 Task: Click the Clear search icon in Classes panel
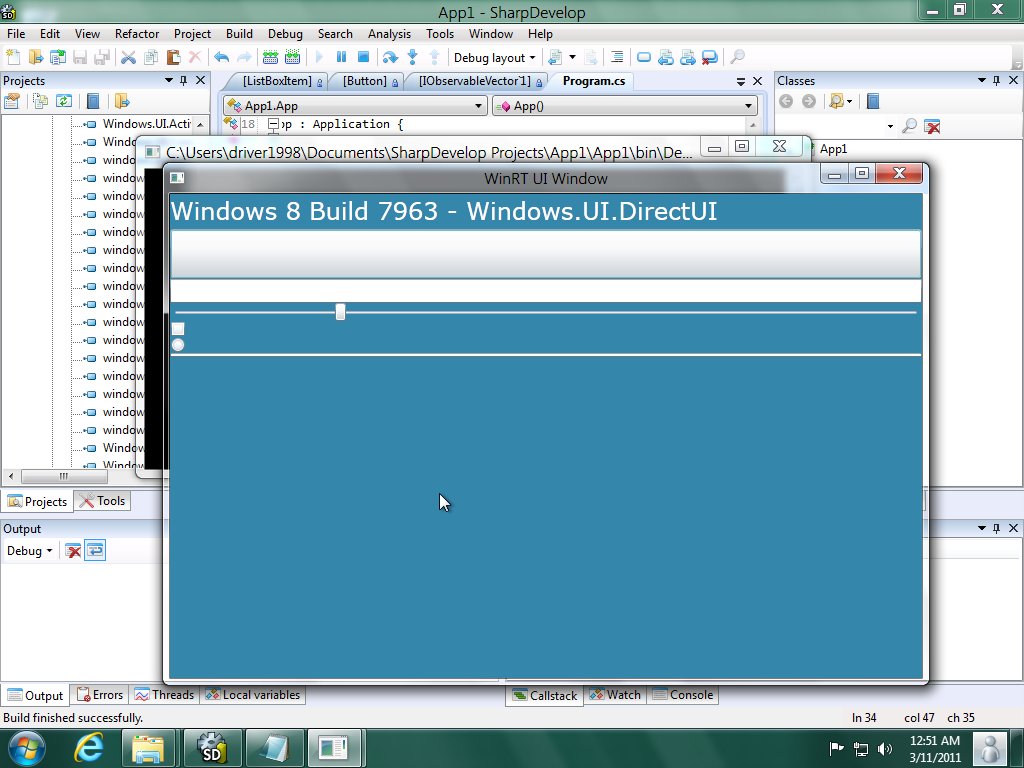click(933, 126)
